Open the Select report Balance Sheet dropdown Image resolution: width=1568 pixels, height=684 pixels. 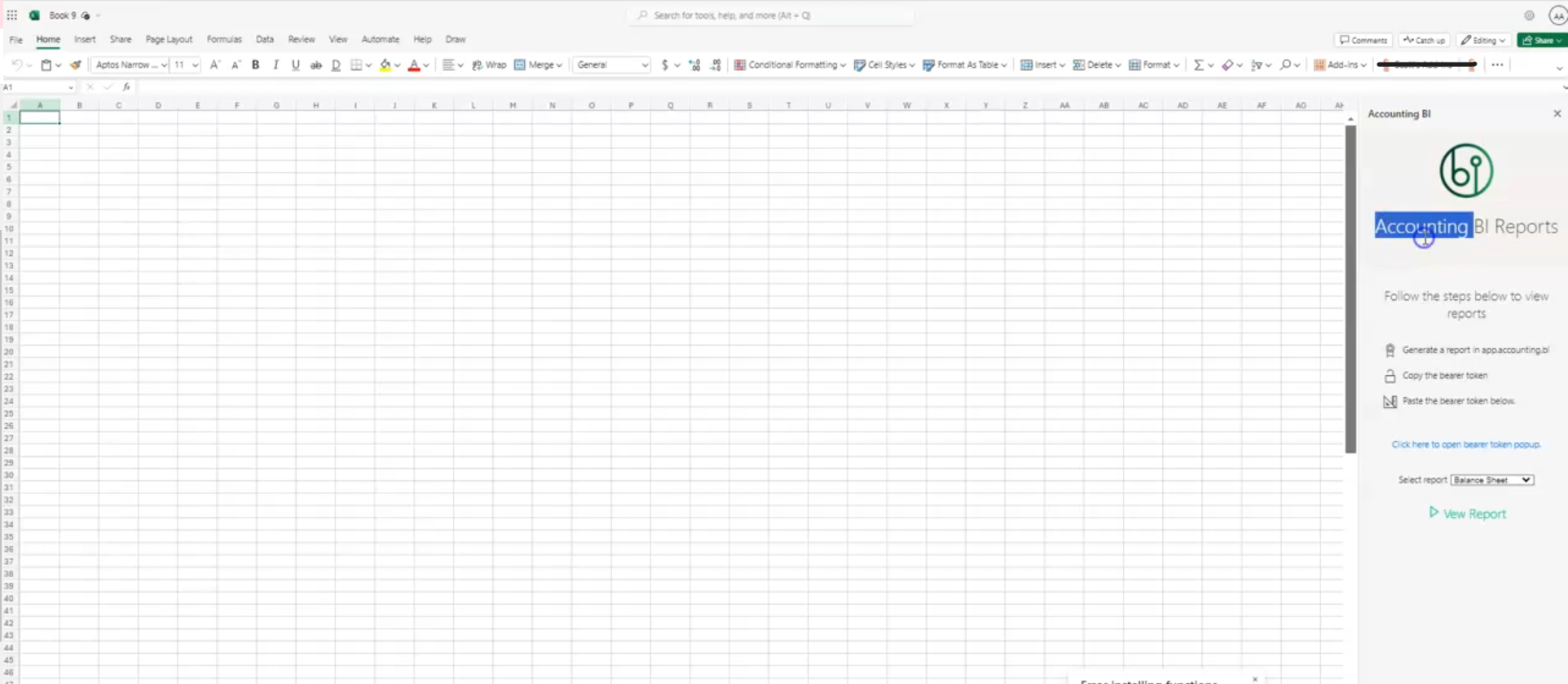click(x=1492, y=480)
